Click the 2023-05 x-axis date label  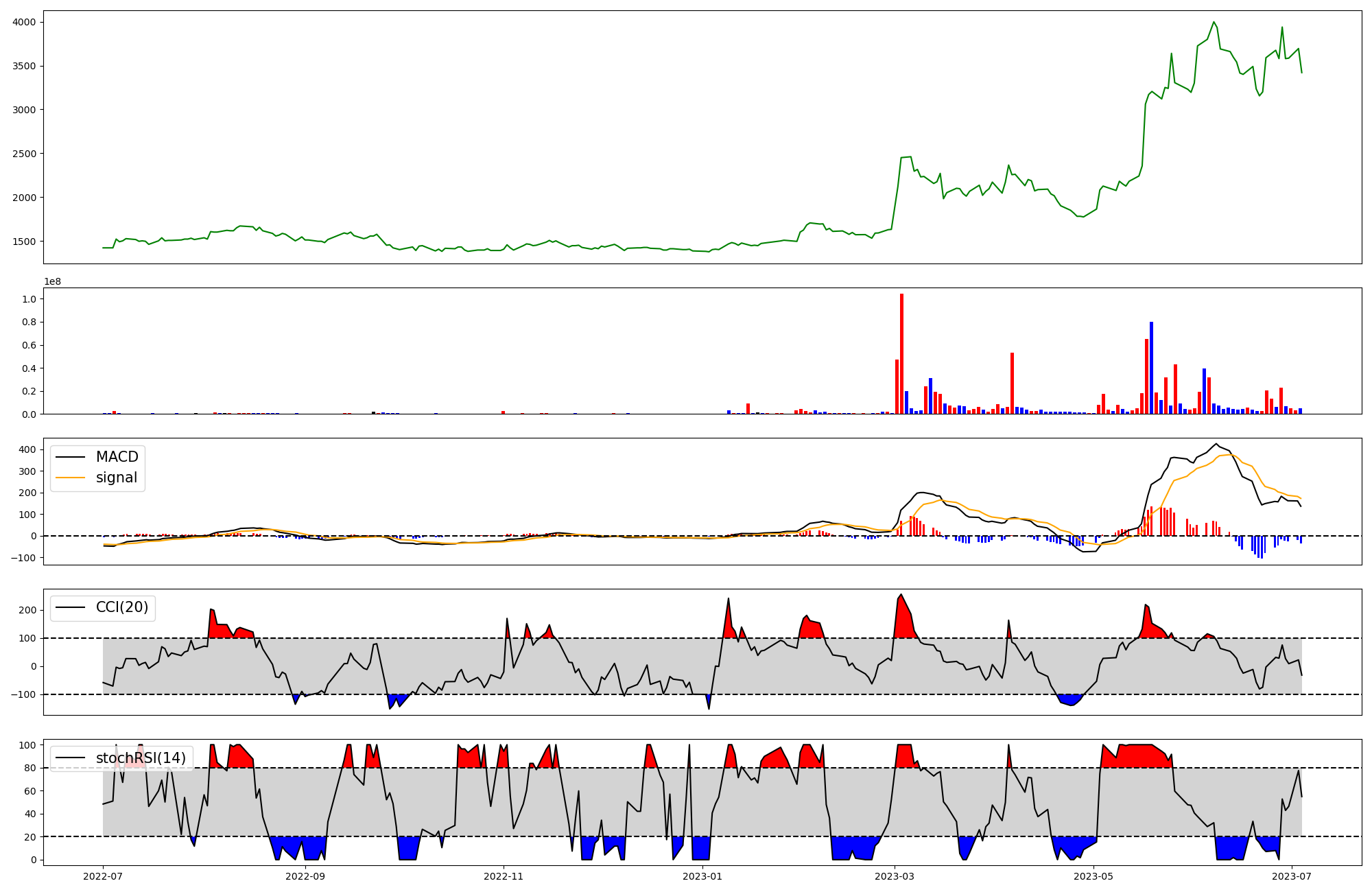(1093, 876)
